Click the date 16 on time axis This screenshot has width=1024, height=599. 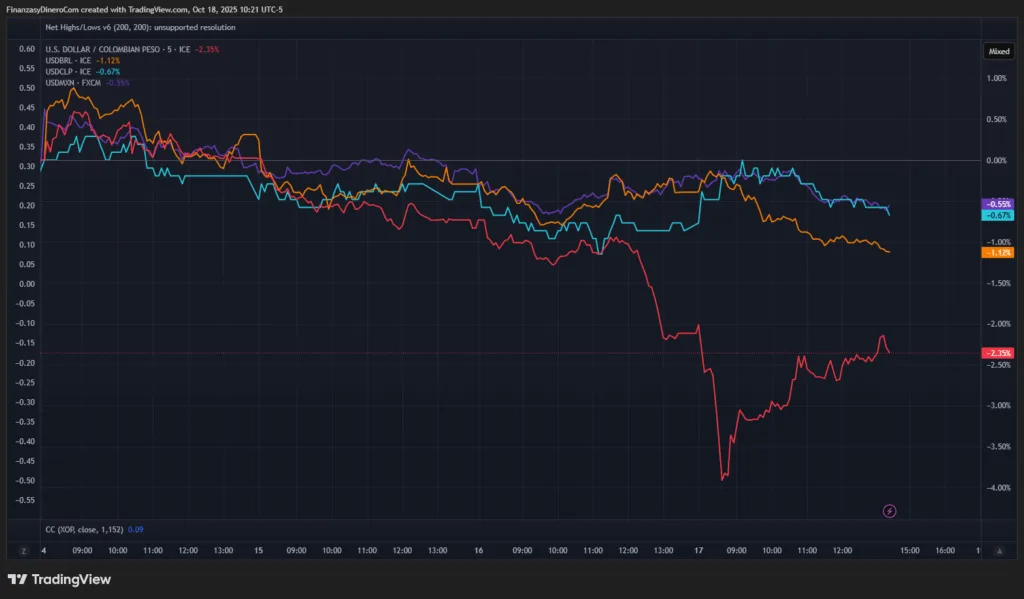click(x=479, y=550)
